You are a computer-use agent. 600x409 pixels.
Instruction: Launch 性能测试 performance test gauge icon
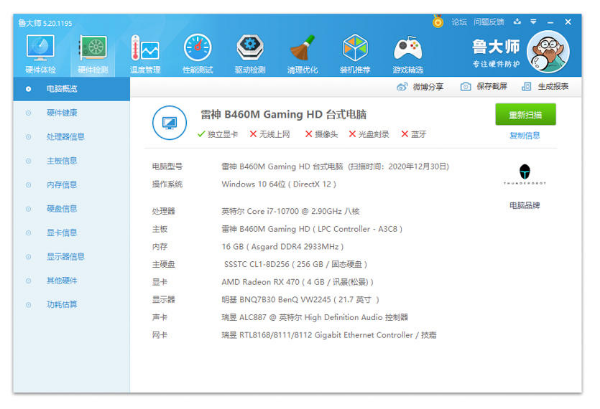click(197, 48)
